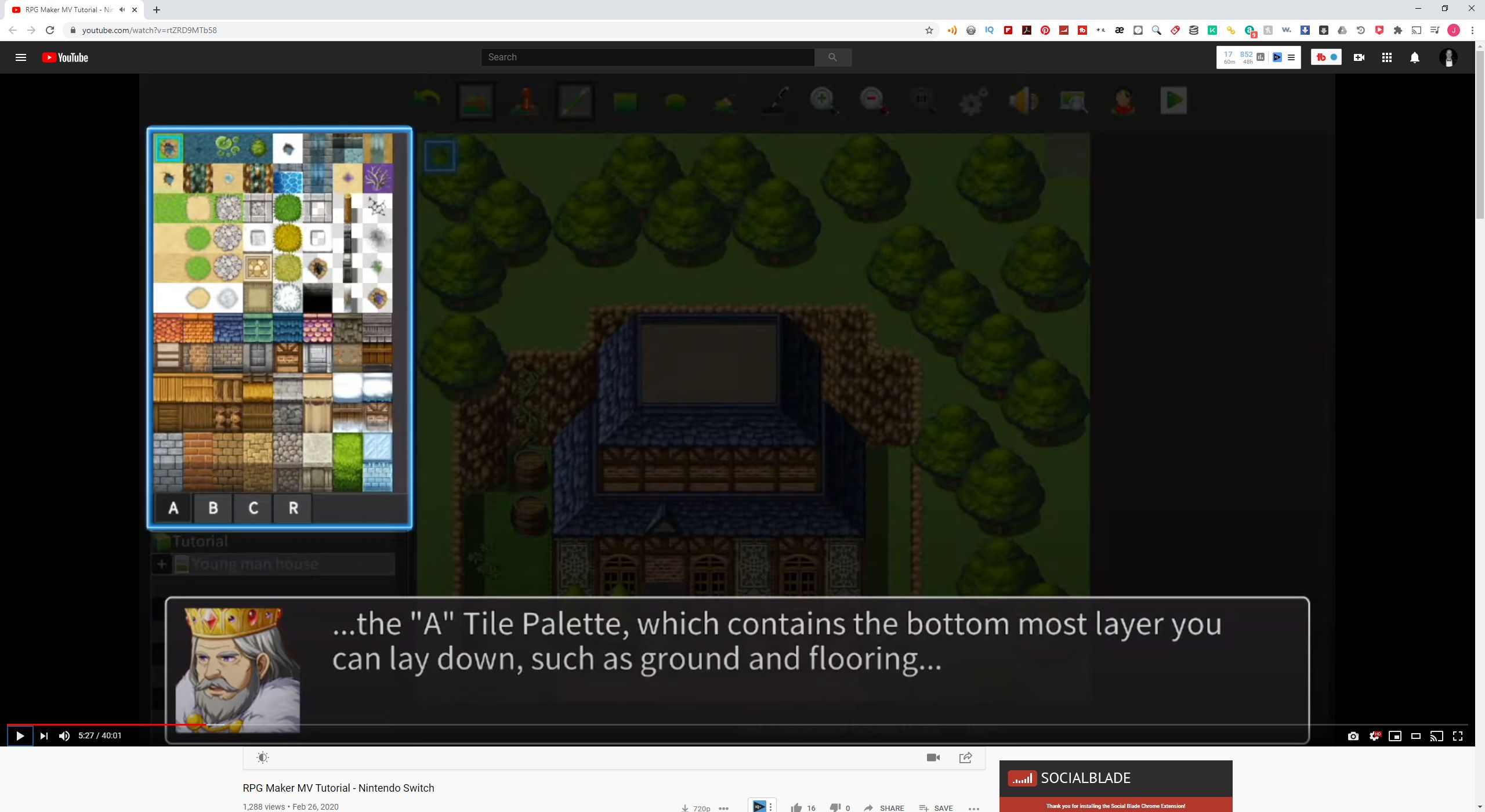Click the video camera icon below the player

(933, 757)
